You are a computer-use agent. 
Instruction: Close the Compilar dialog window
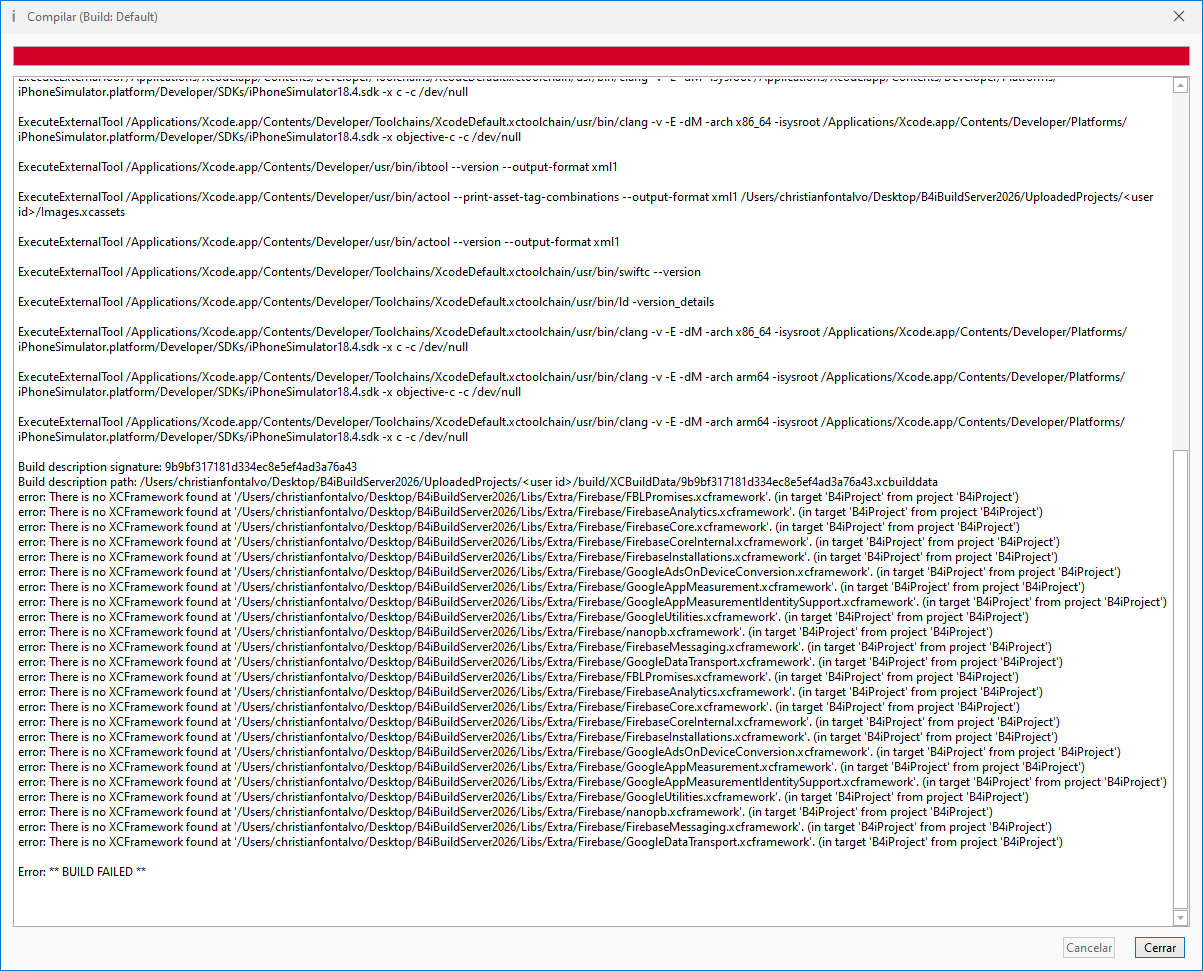(x=1179, y=16)
